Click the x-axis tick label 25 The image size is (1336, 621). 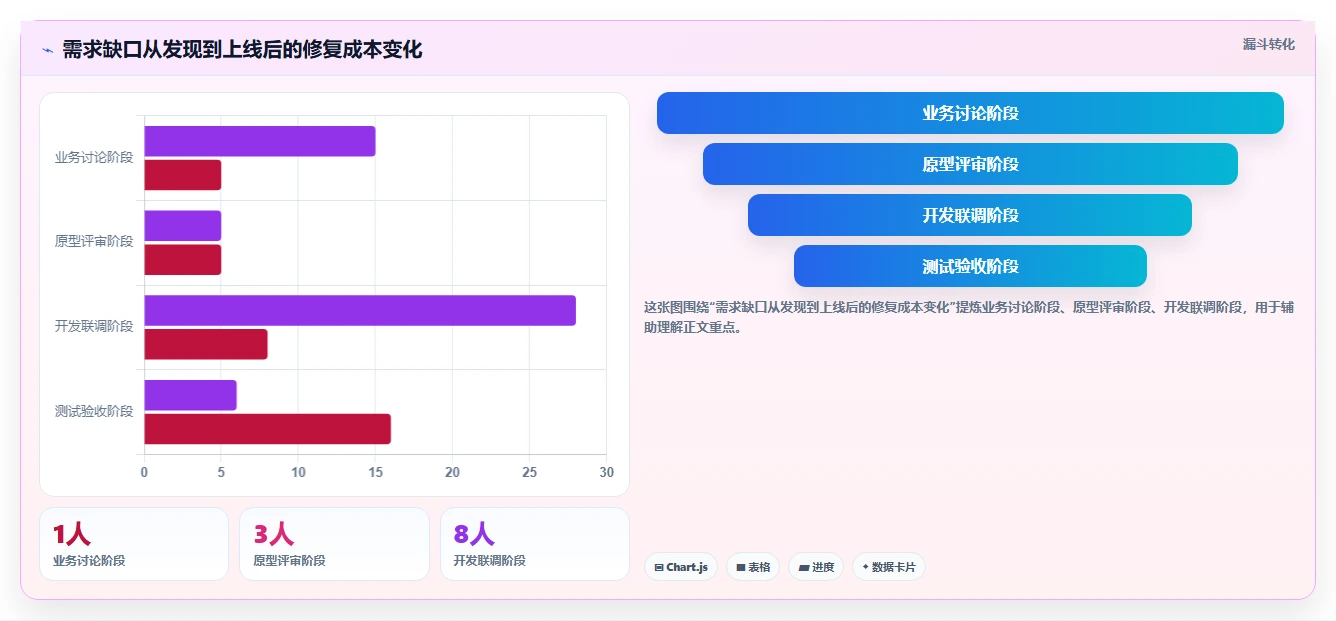pyautogui.click(x=529, y=472)
